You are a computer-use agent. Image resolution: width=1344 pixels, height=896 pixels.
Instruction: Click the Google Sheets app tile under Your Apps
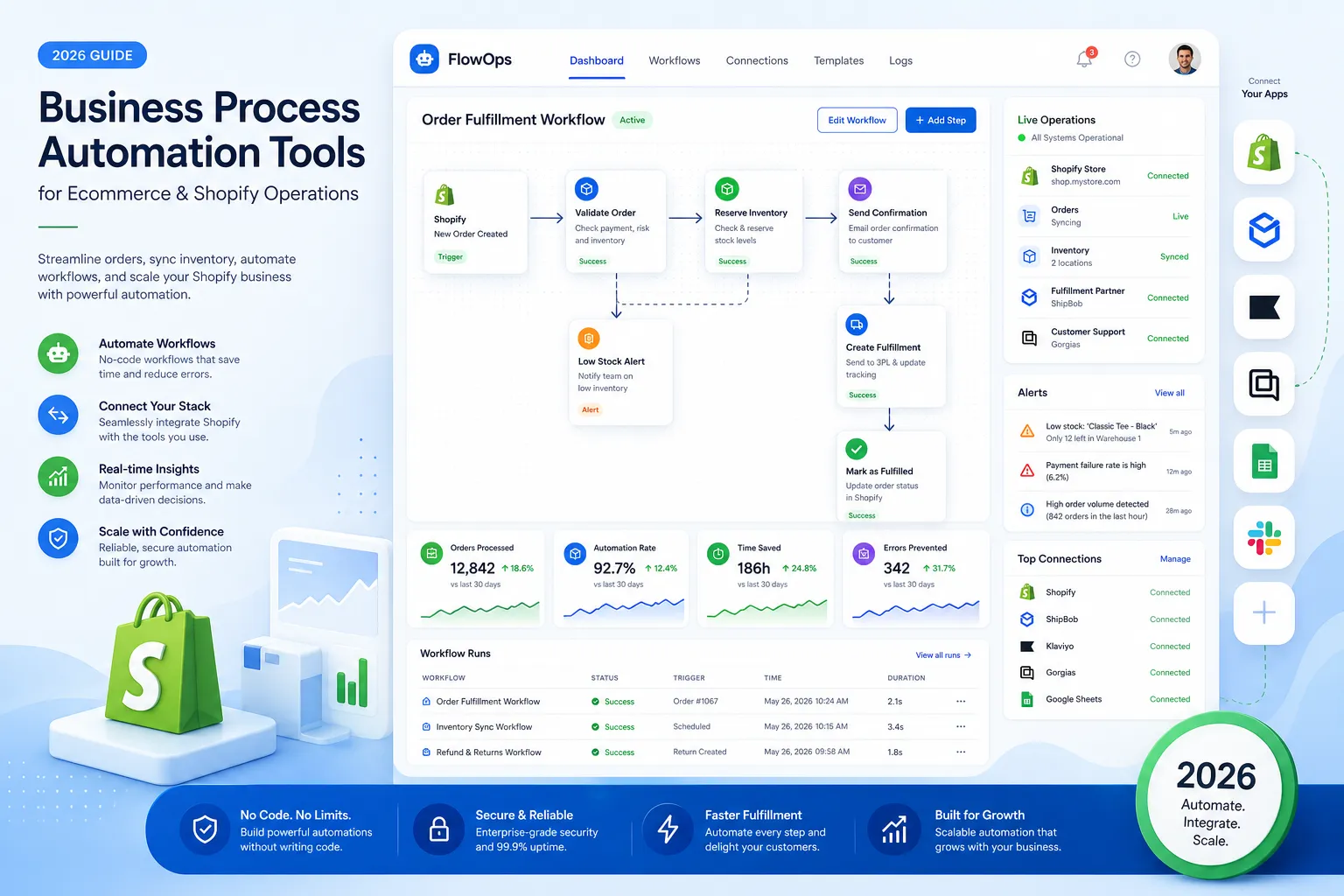(1263, 461)
